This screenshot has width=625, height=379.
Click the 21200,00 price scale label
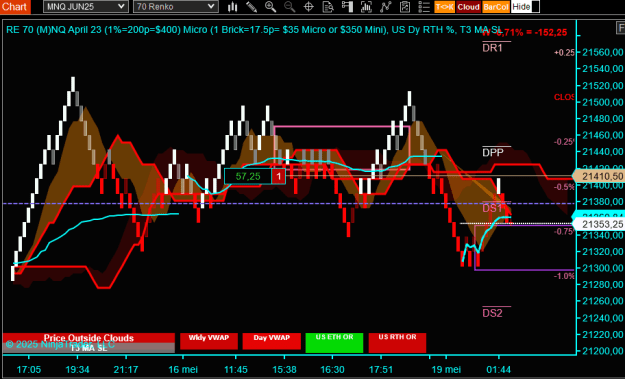(603, 351)
